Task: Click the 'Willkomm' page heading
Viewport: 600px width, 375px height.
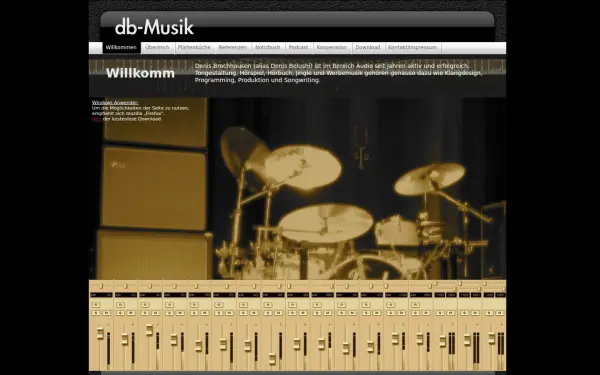Action: [140, 73]
